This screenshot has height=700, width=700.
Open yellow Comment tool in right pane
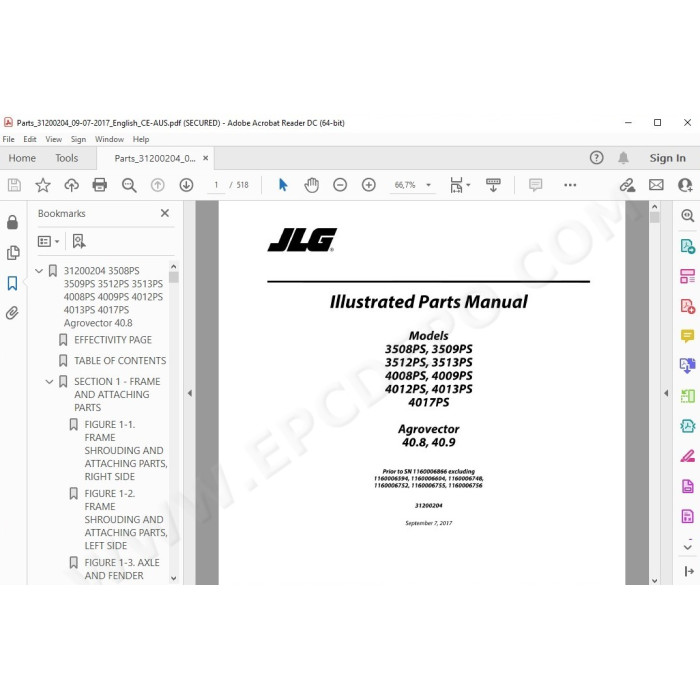[688, 336]
